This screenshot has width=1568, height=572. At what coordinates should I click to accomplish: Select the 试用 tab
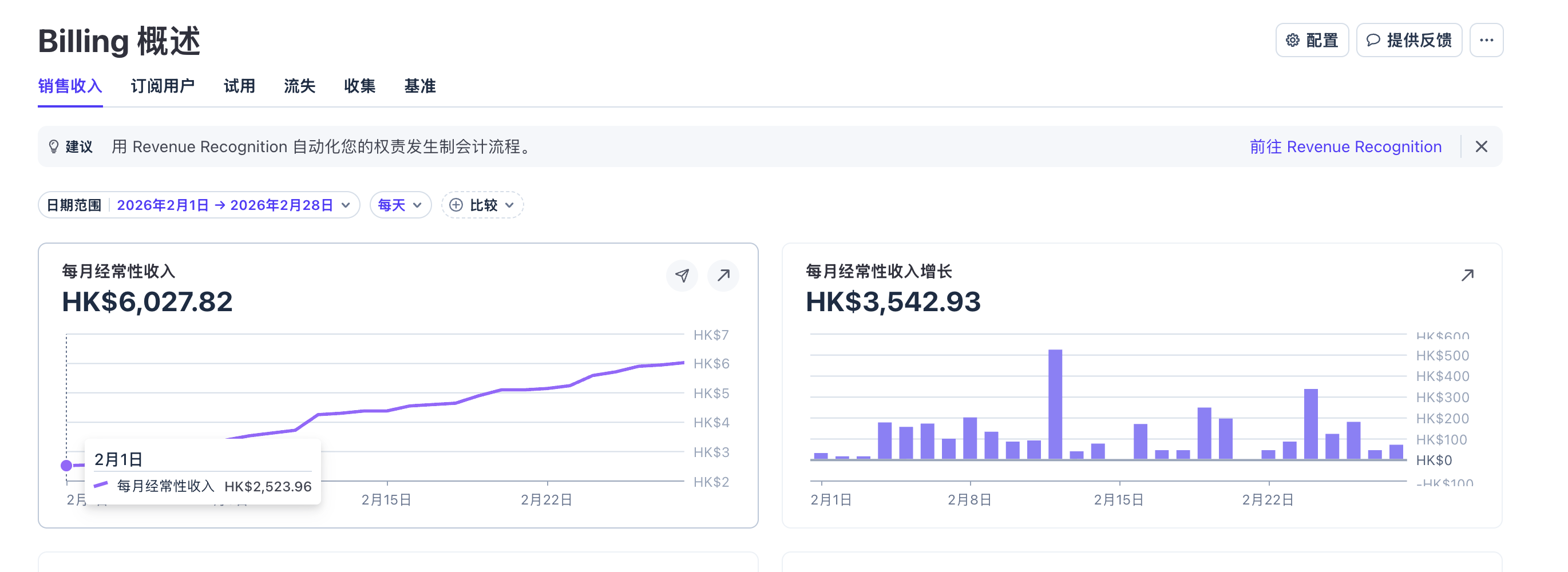click(x=239, y=86)
